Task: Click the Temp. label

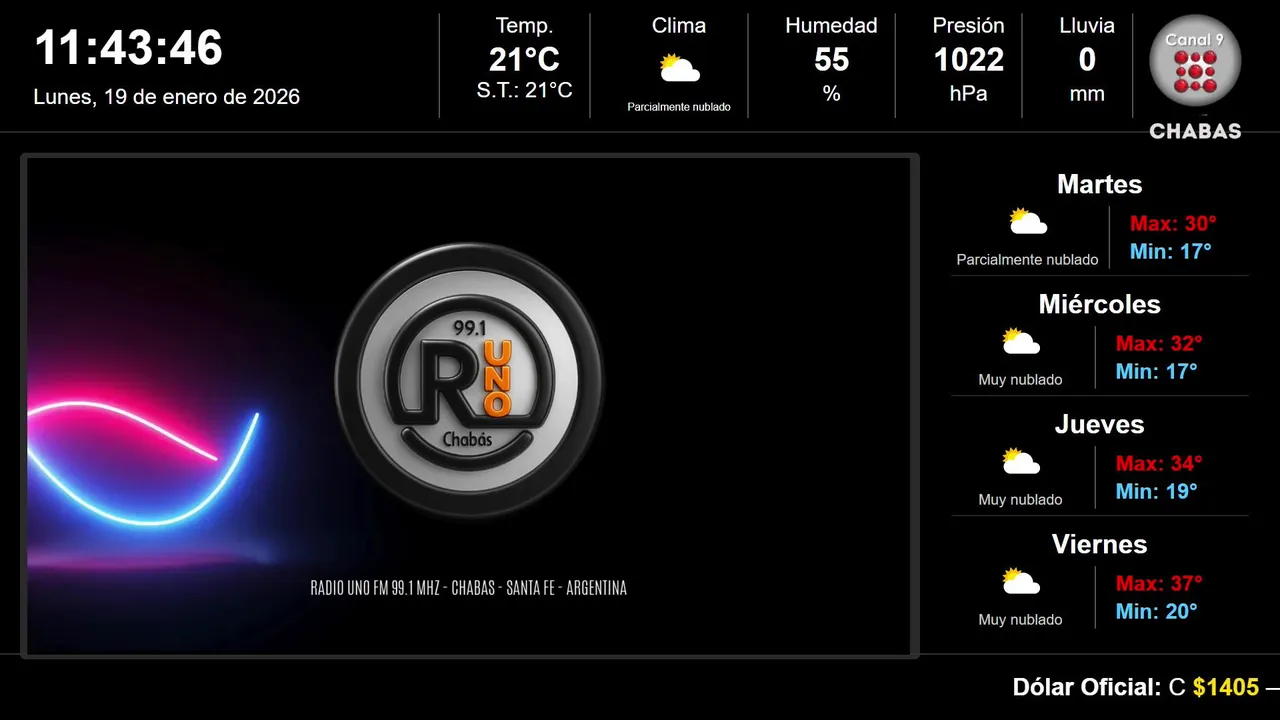Action: pyautogui.click(x=524, y=26)
